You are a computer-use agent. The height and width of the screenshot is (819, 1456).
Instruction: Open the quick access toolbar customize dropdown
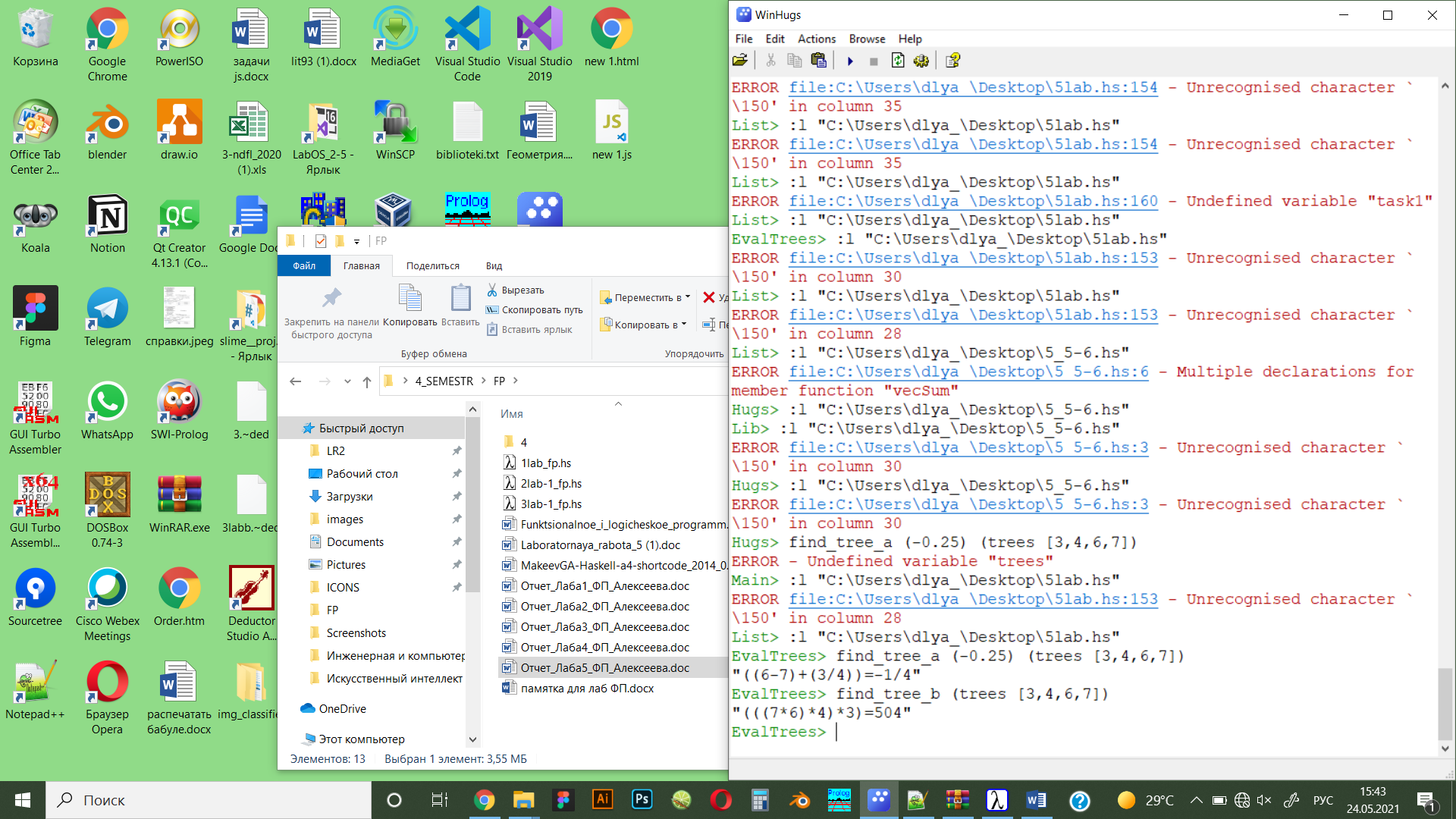[356, 242]
